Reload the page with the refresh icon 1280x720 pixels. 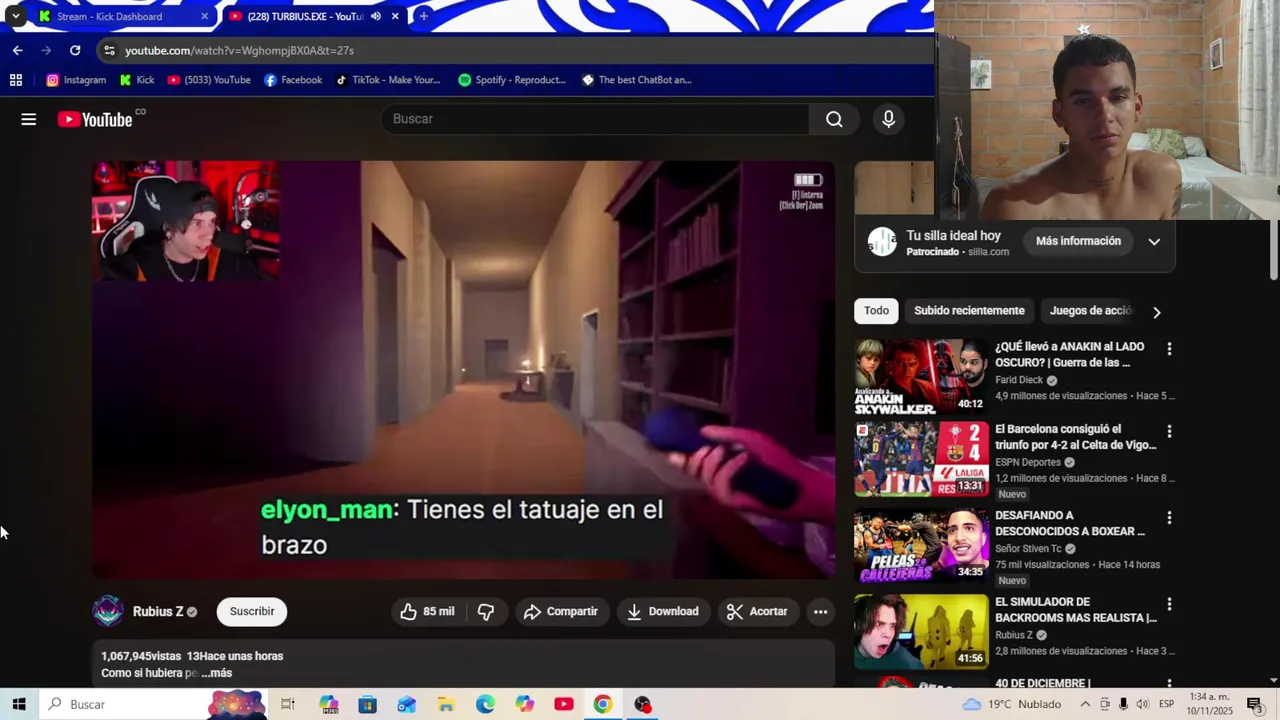75,50
